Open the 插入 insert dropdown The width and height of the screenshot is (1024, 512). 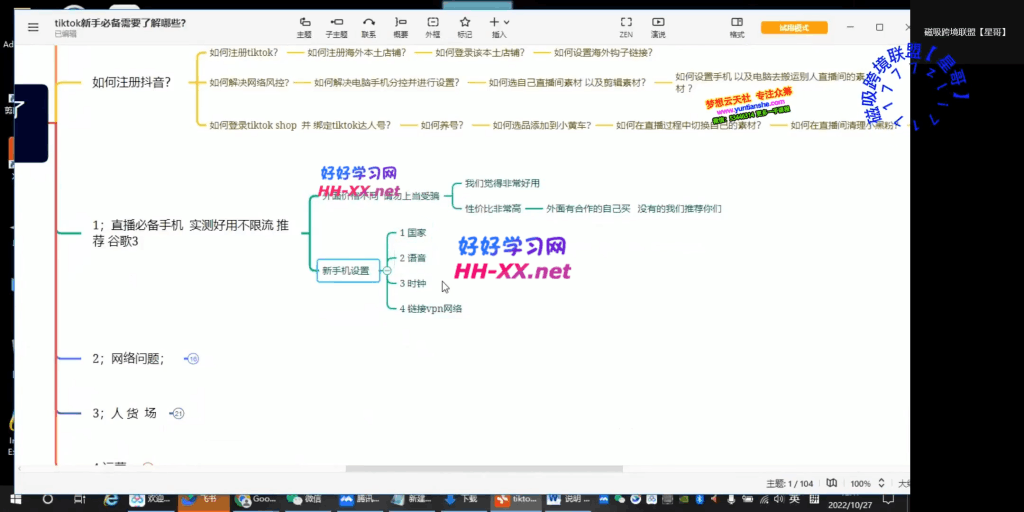(x=499, y=27)
